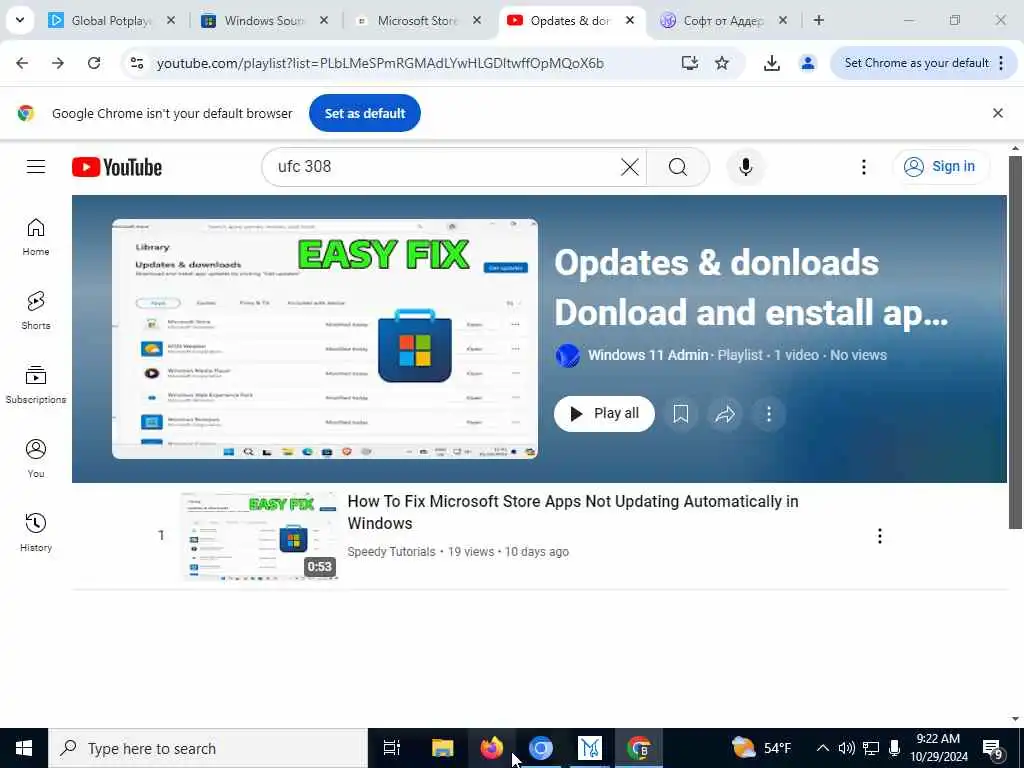
Task: Open Subscriptions from the sidebar
Action: tap(36, 385)
